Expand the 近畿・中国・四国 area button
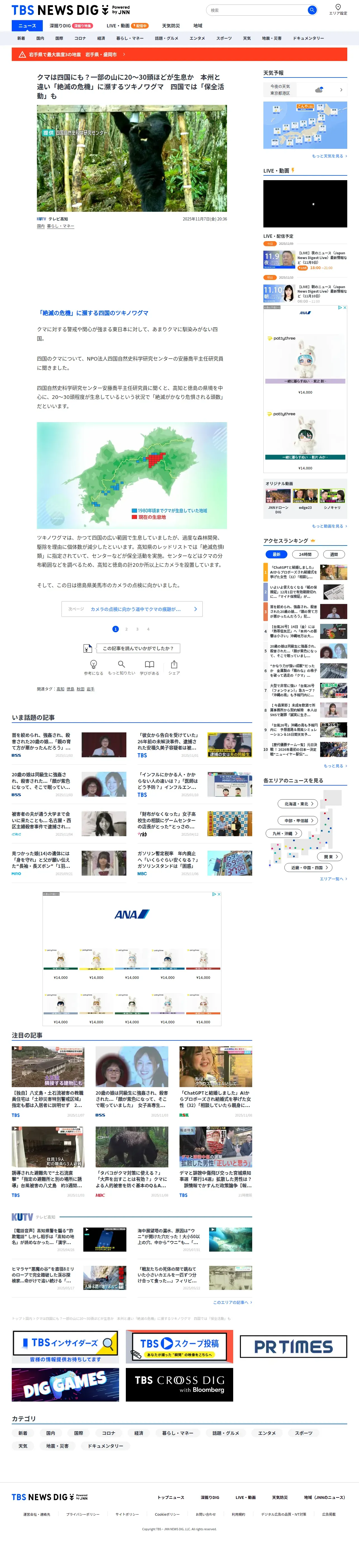 [x=308, y=868]
